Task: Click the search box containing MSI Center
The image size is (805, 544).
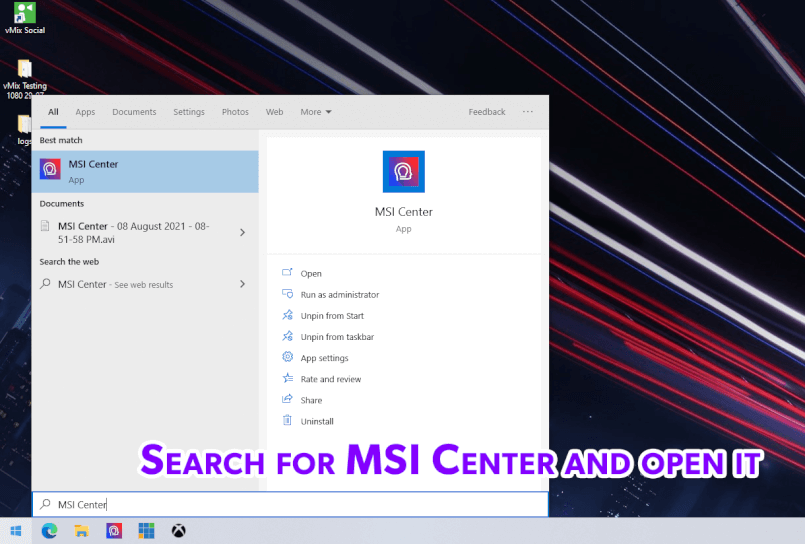Action: coord(290,505)
